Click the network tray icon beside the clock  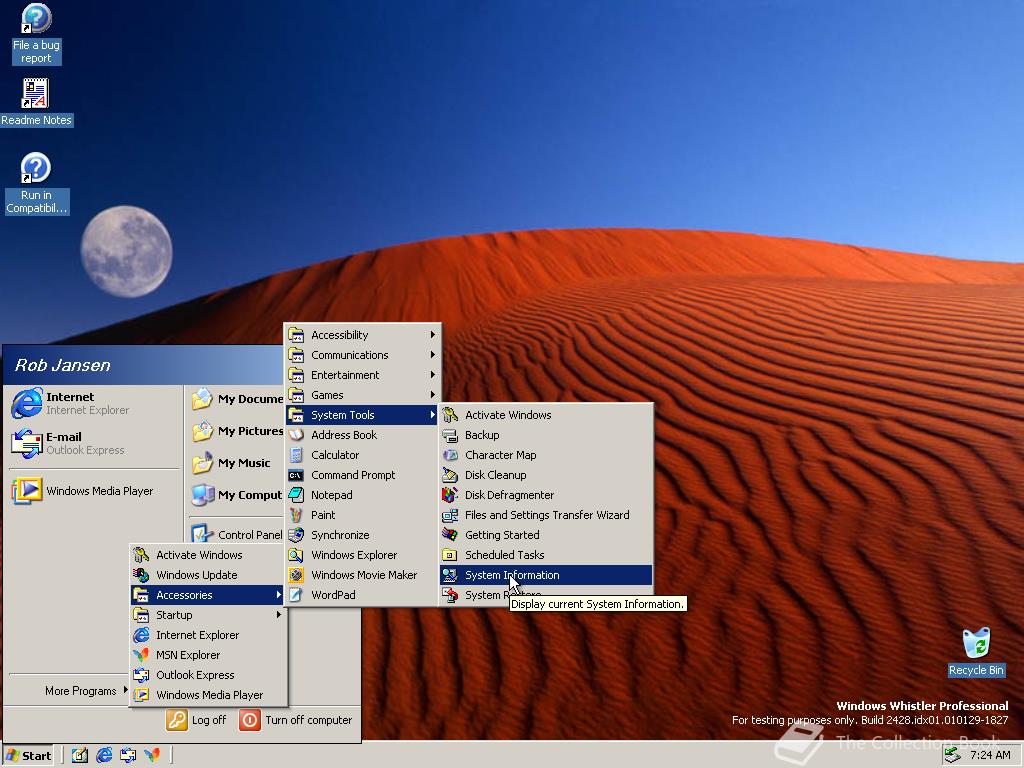click(953, 755)
